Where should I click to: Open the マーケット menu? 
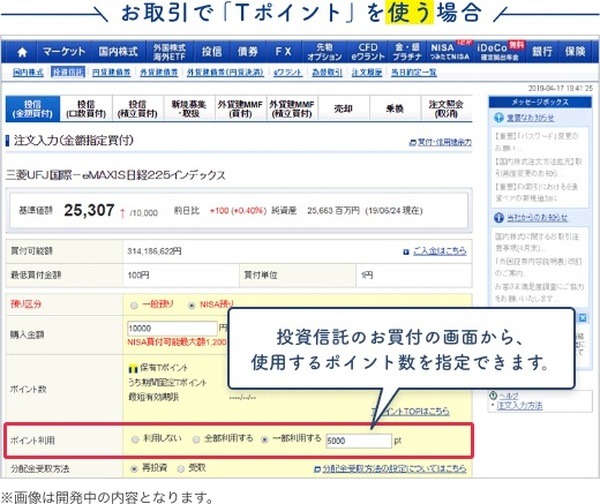click(64, 52)
